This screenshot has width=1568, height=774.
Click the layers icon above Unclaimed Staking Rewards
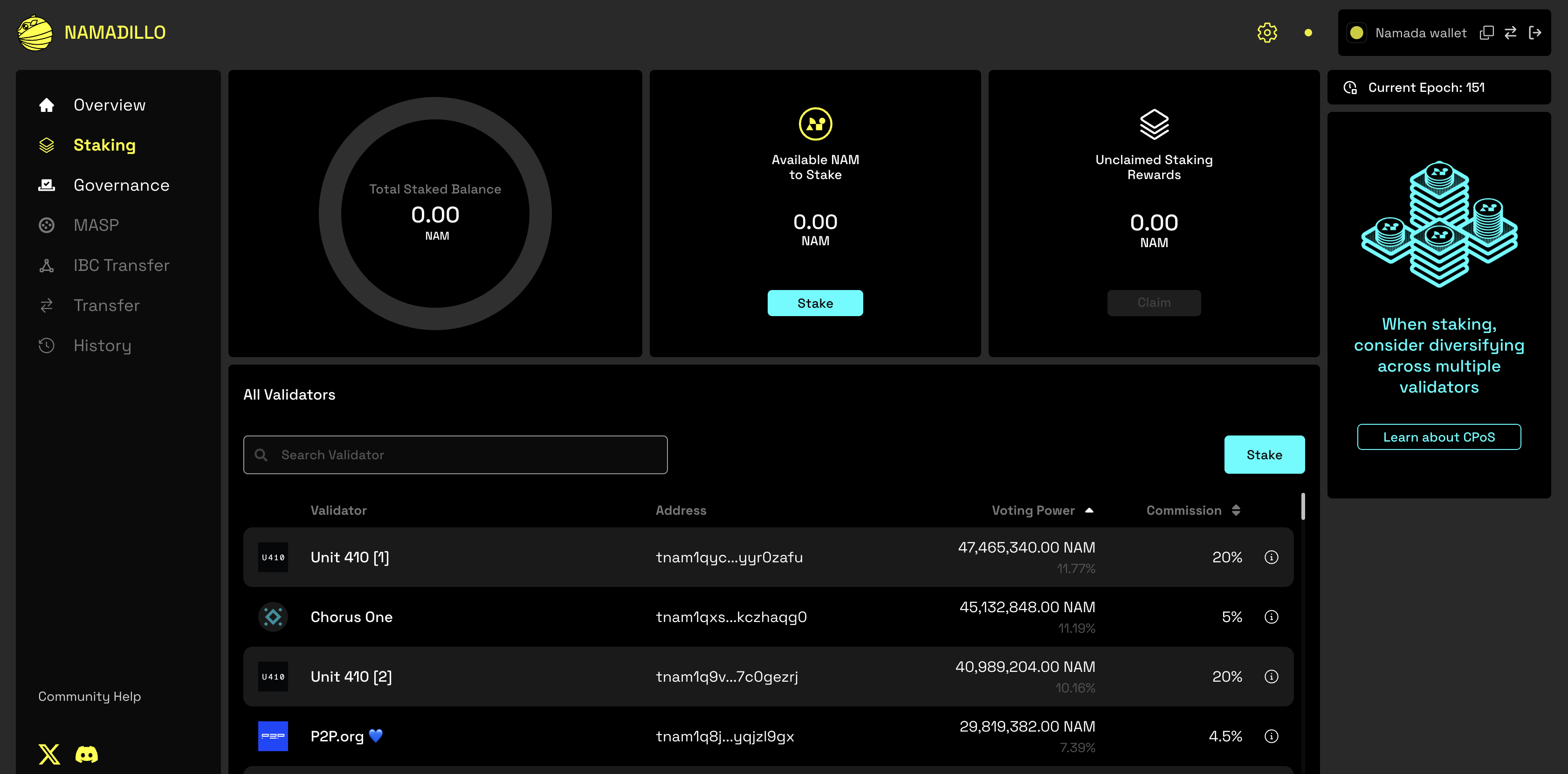click(x=1154, y=124)
